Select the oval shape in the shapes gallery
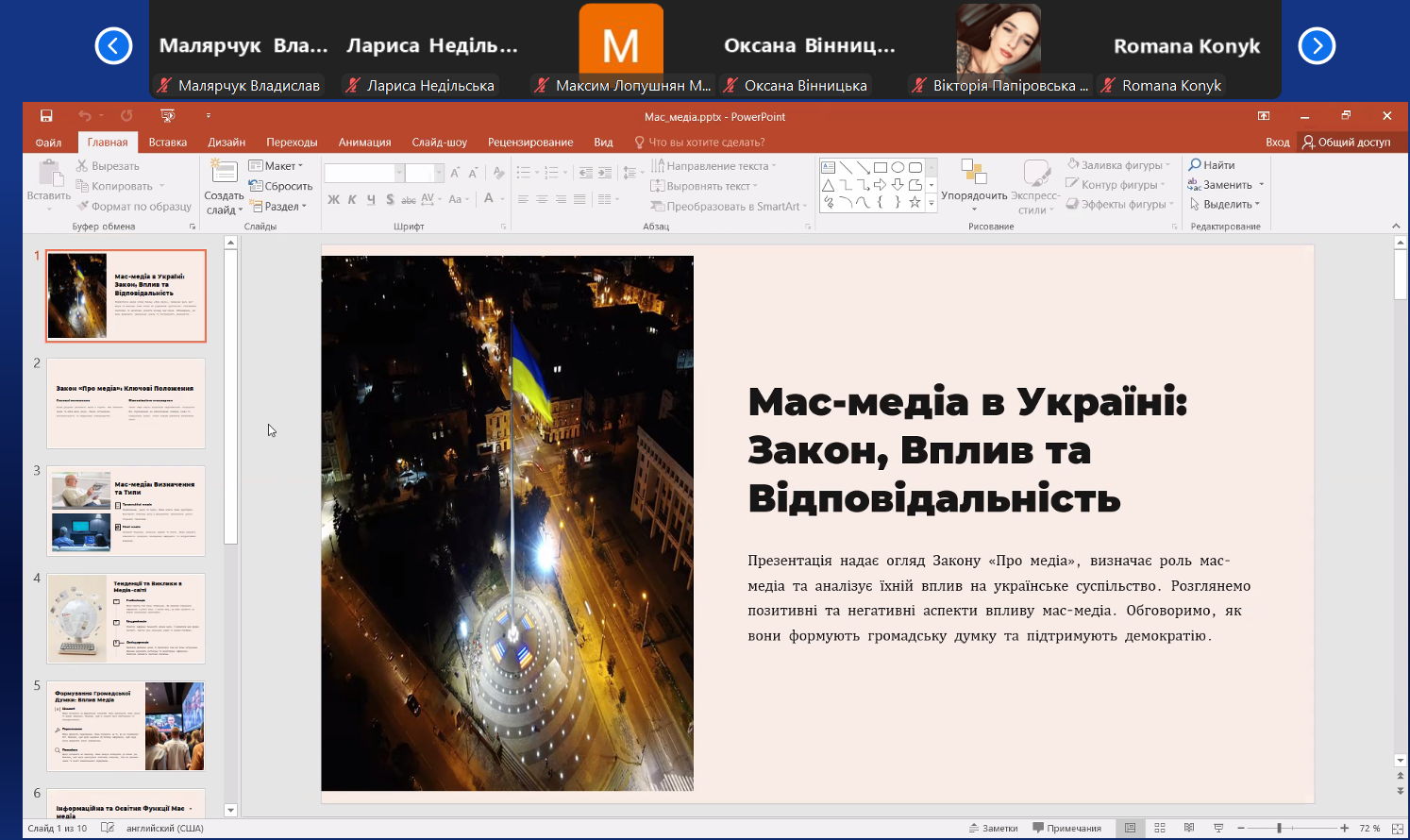Screen dimensions: 1410x840 tap(898, 167)
